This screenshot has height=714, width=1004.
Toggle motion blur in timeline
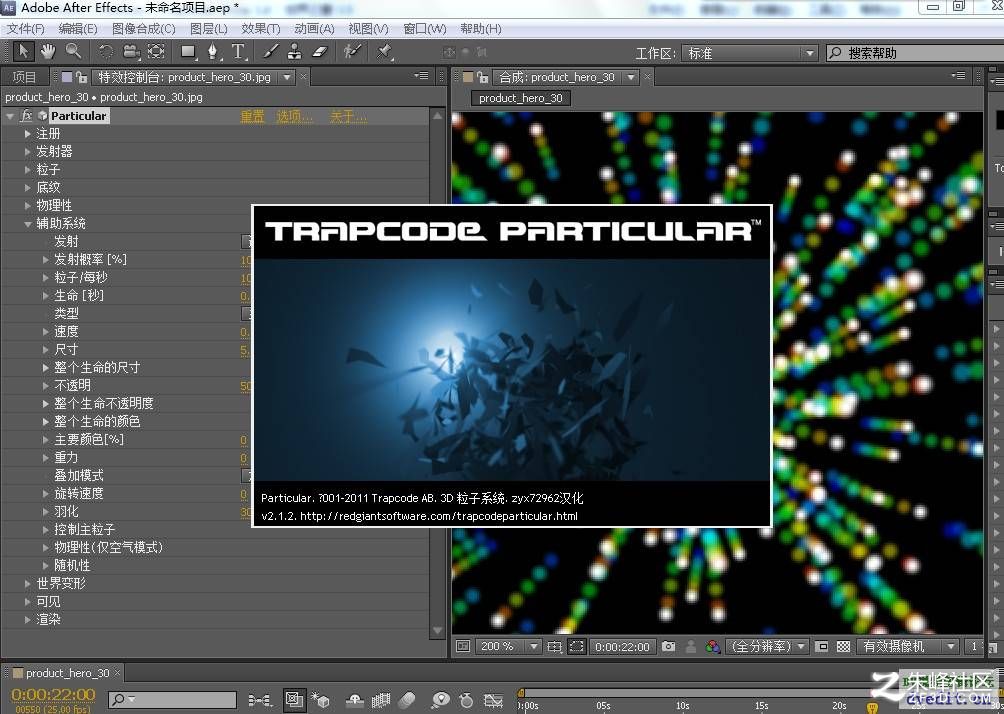point(407,701)
